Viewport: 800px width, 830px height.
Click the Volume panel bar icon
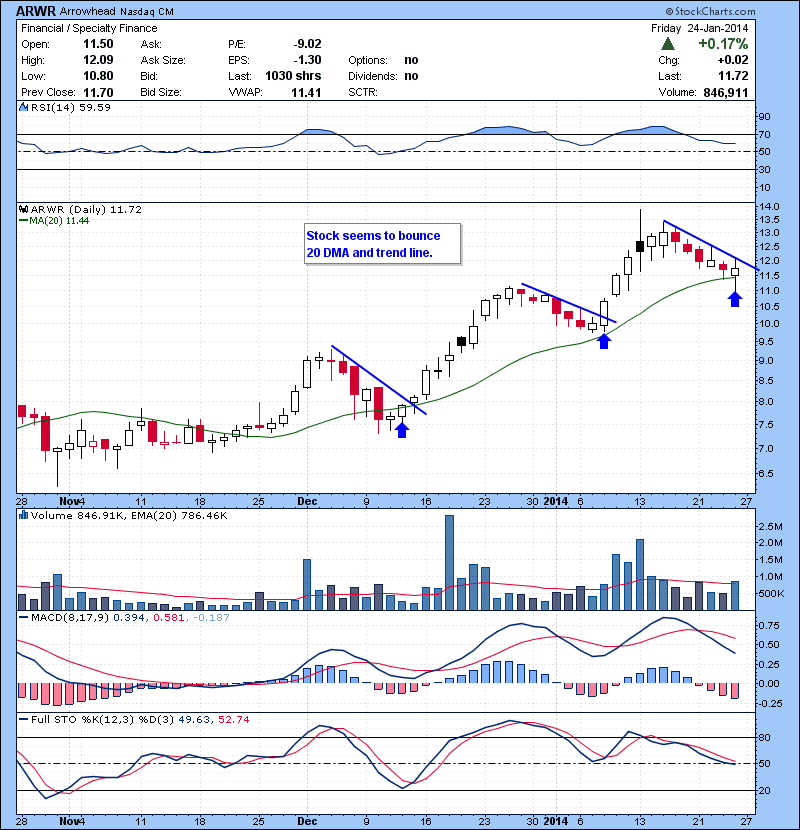pos(23,515)
